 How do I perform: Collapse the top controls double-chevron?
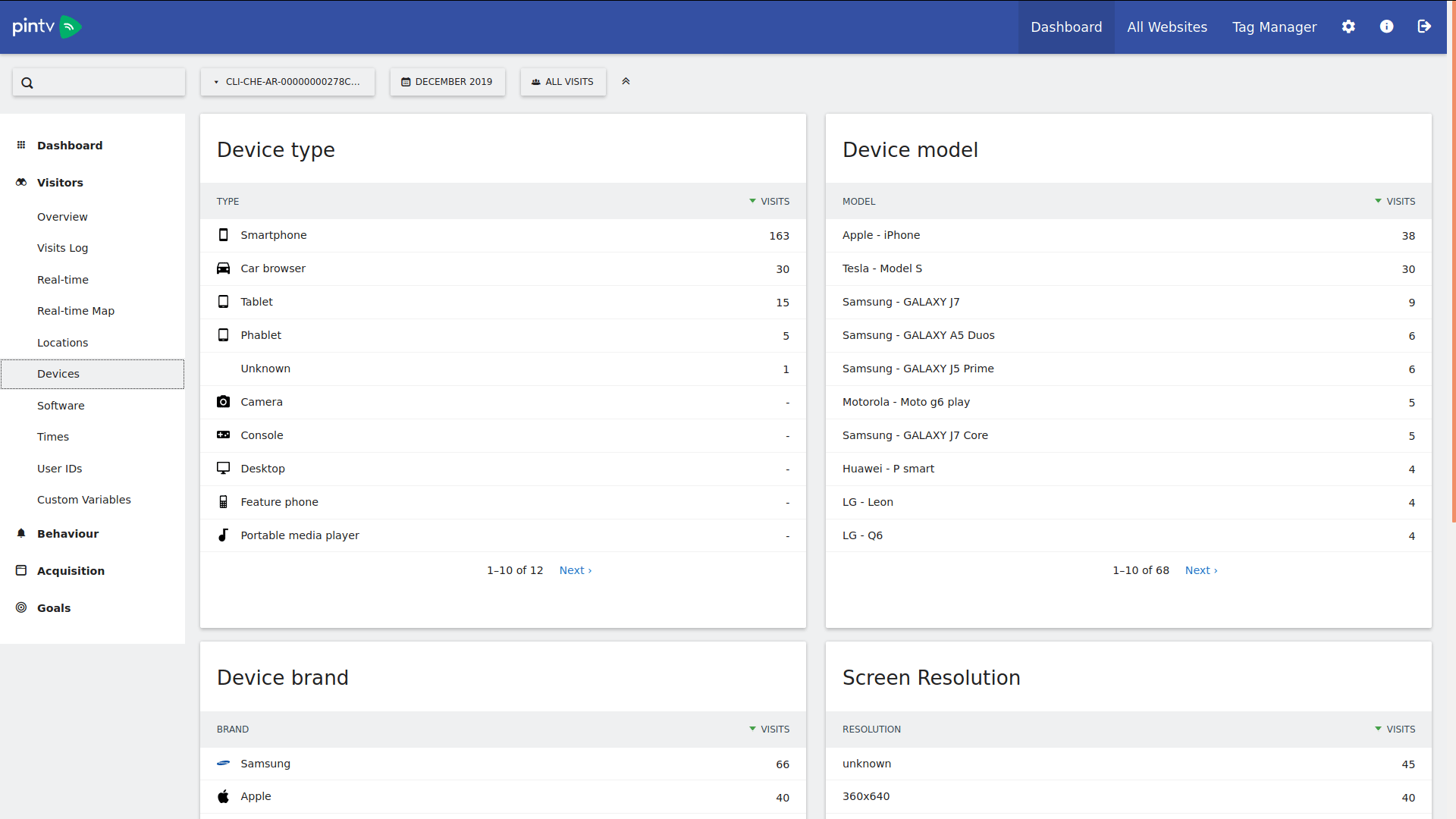click(626, 81)
